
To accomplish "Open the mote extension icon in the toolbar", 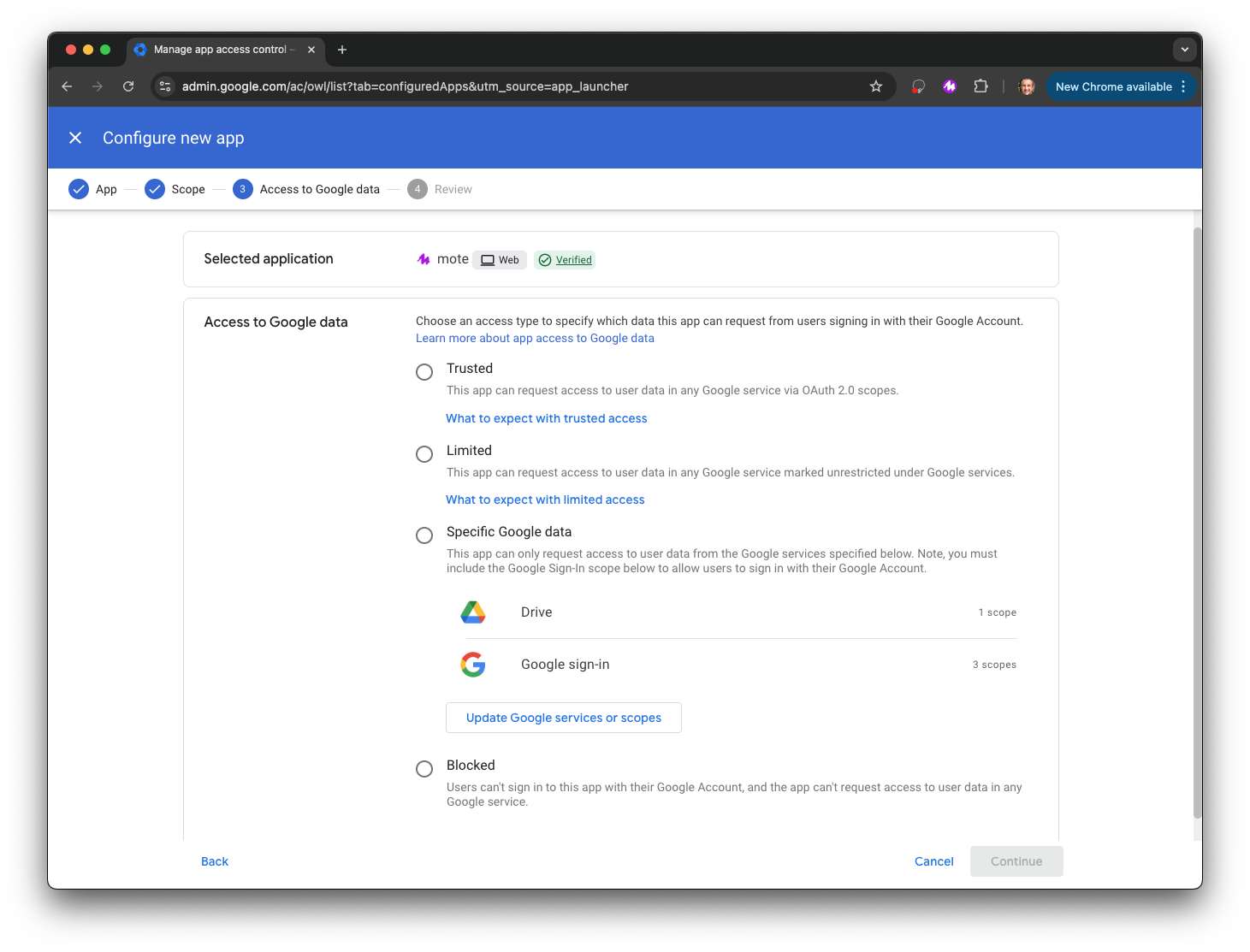I will (950, 86).
